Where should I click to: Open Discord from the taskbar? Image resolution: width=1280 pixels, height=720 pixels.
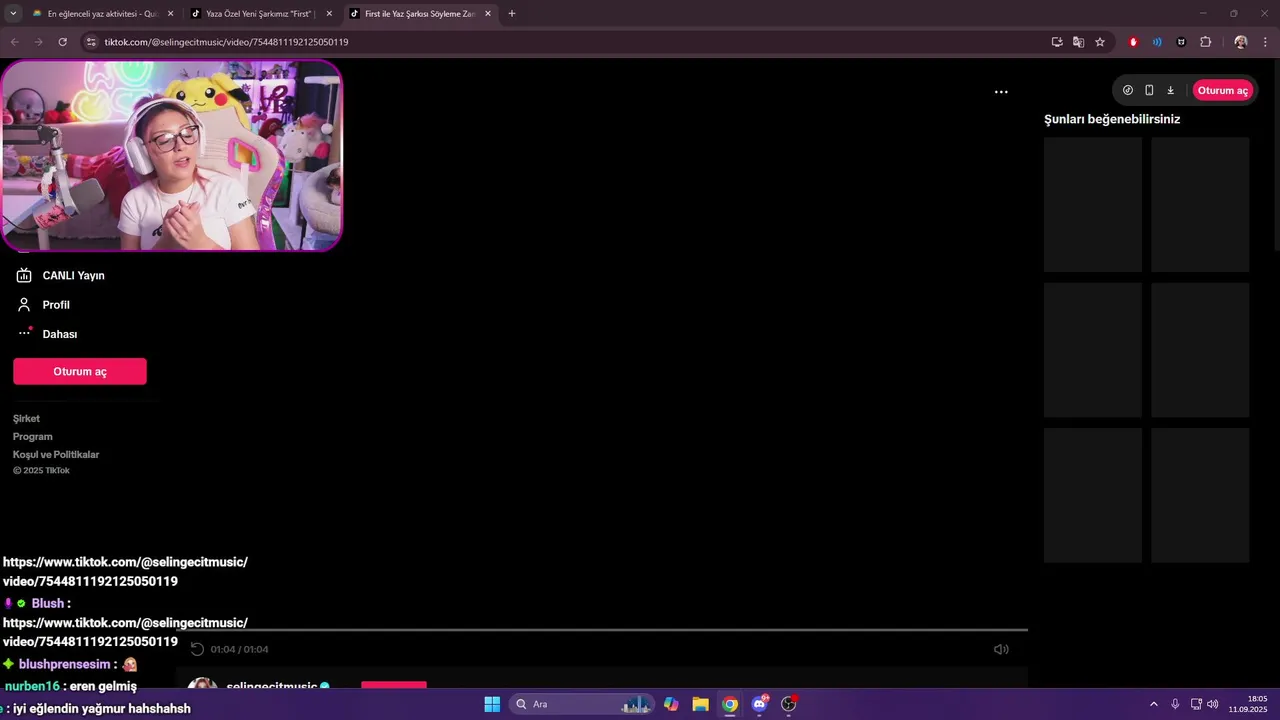click(760, 704)
